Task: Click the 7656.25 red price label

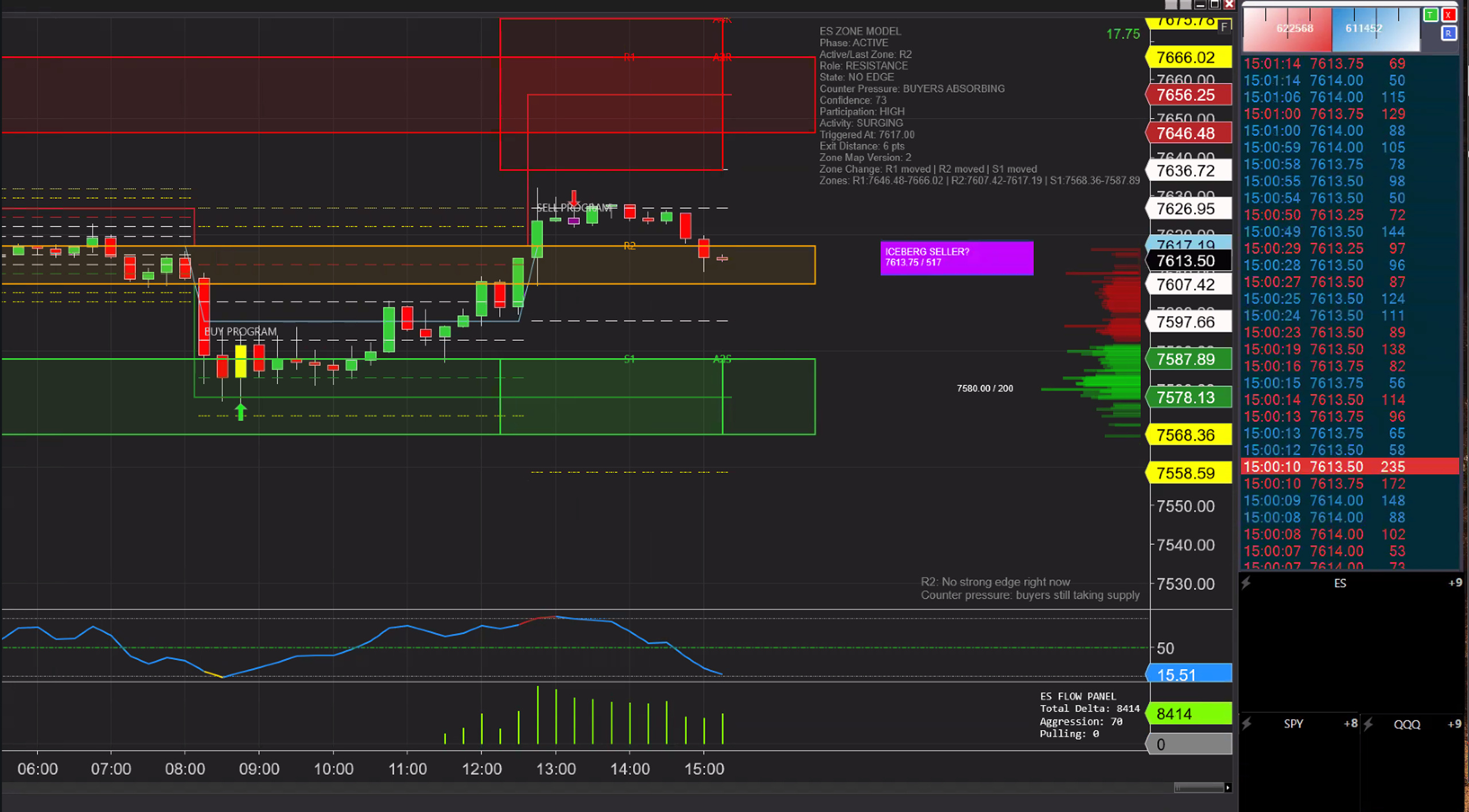Action: pyautogui.click(x=1188, y=95)
